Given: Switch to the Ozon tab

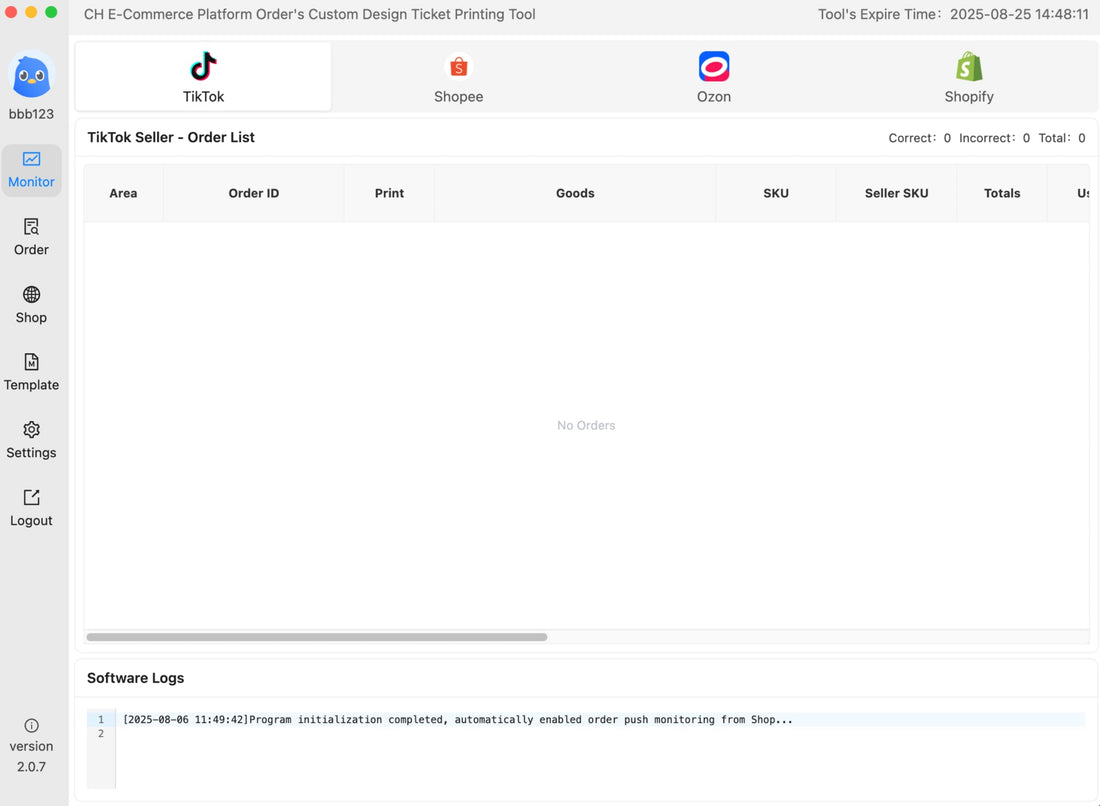Looking at the screenshot, I should coord(713,78).
